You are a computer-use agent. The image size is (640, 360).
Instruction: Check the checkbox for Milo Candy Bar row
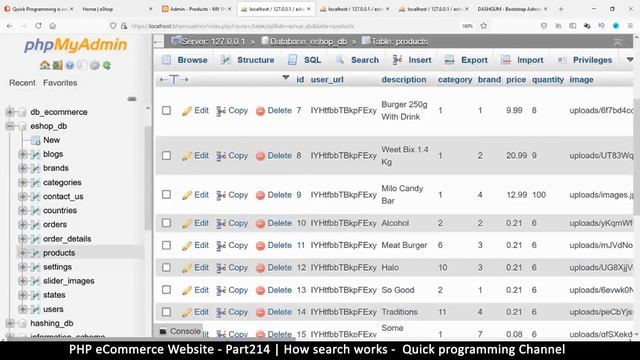pyautogui.click(x=167, y=195)
